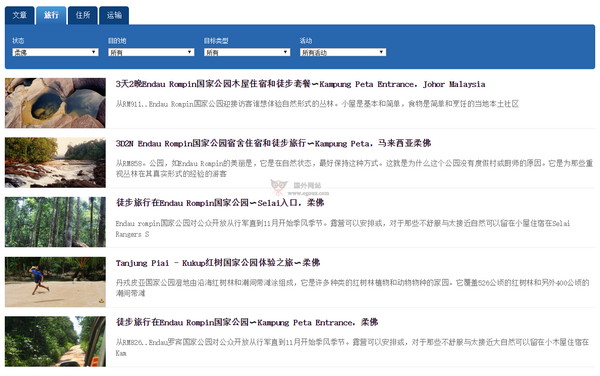
Task: Click the forest trees thumbnail for Selai
Action: pos(55,222)
